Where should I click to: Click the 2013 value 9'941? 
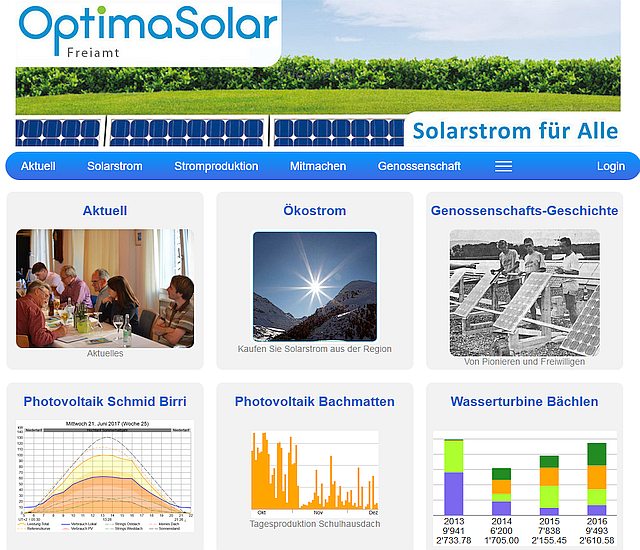click(x=453, y=531)
